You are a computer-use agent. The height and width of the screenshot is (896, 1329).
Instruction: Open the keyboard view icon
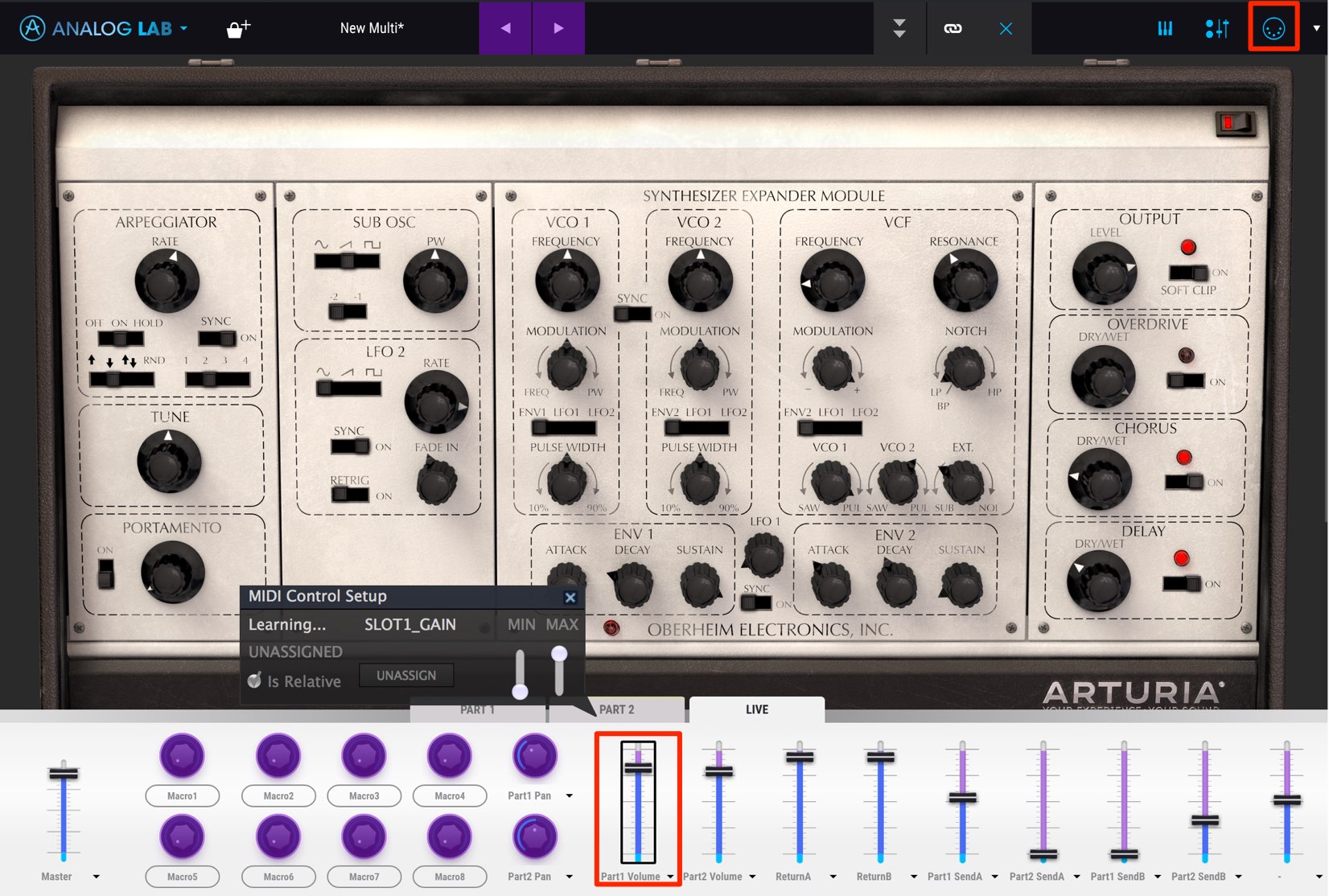pos(1165,29)
